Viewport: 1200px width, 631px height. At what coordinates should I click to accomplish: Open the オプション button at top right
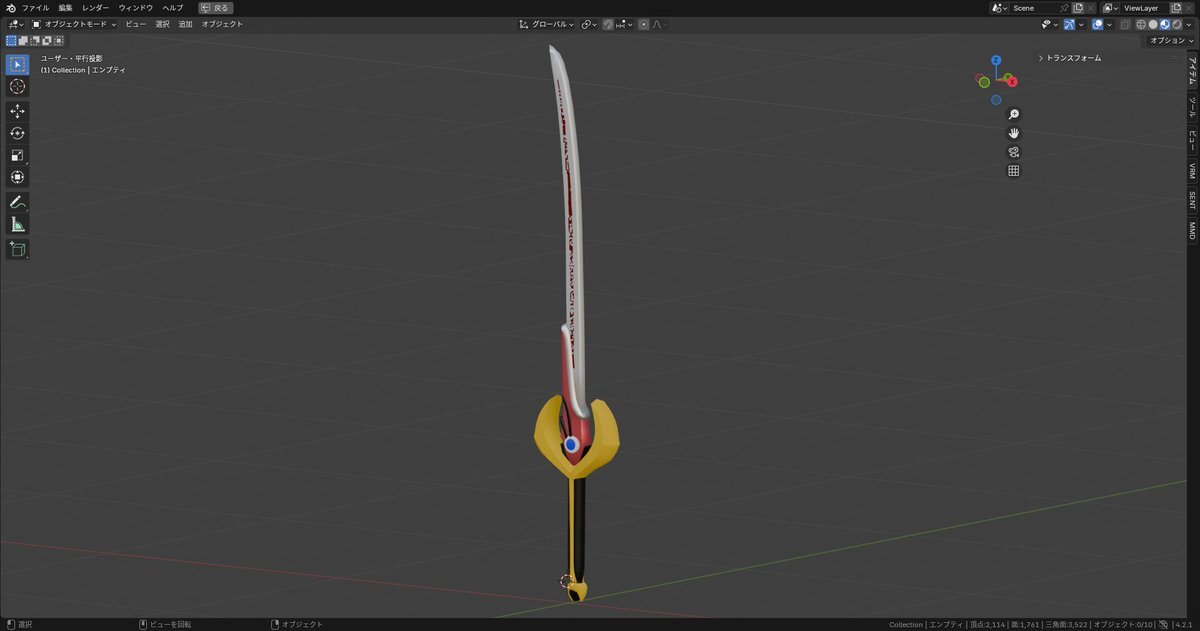[x=1170, y=40]
